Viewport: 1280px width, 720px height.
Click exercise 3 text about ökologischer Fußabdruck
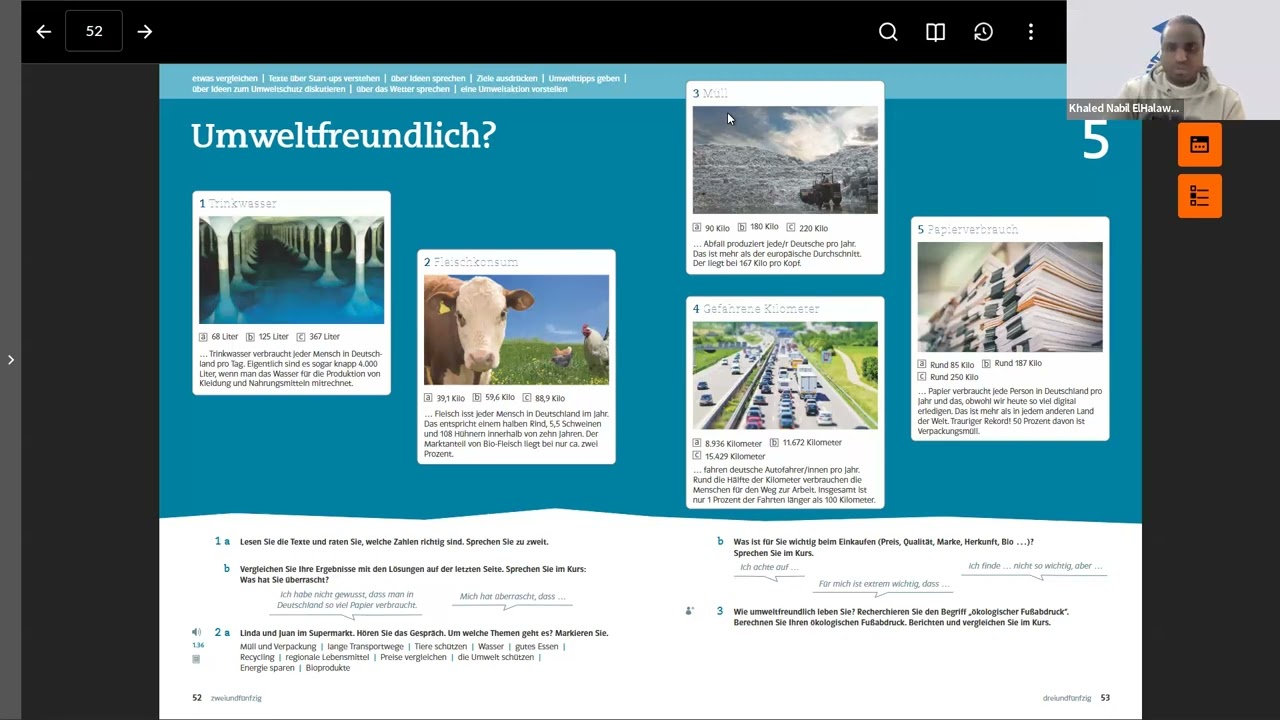click(900, 617)
